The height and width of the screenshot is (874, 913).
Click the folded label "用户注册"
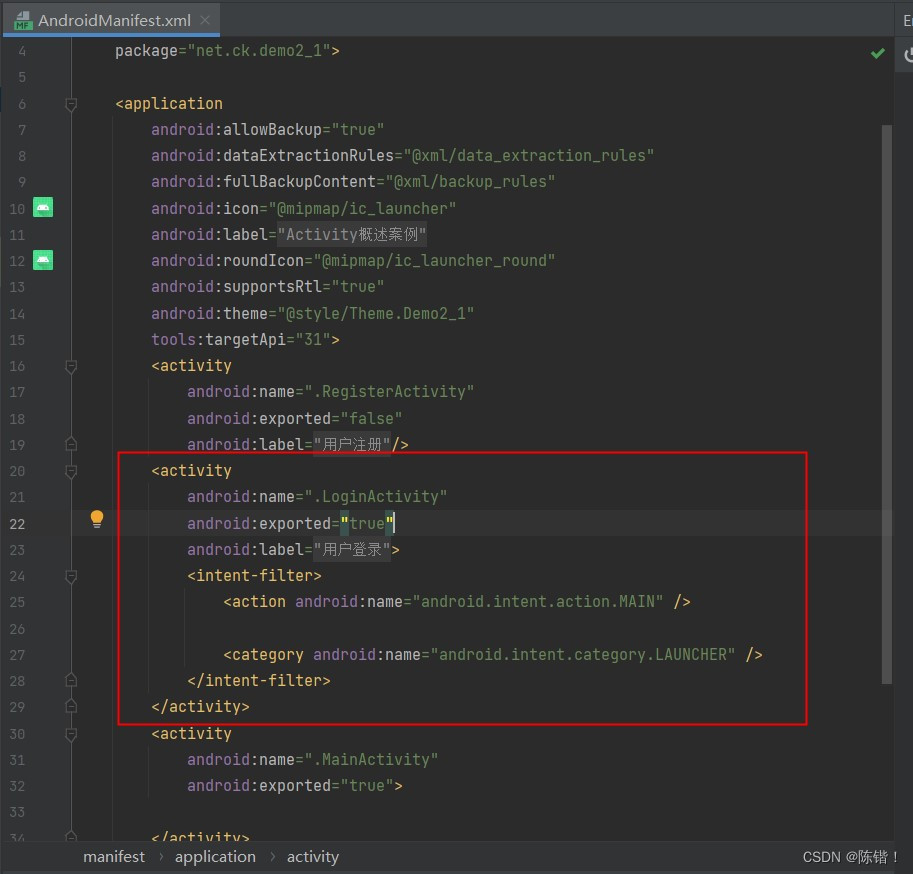tap(352, 445)
